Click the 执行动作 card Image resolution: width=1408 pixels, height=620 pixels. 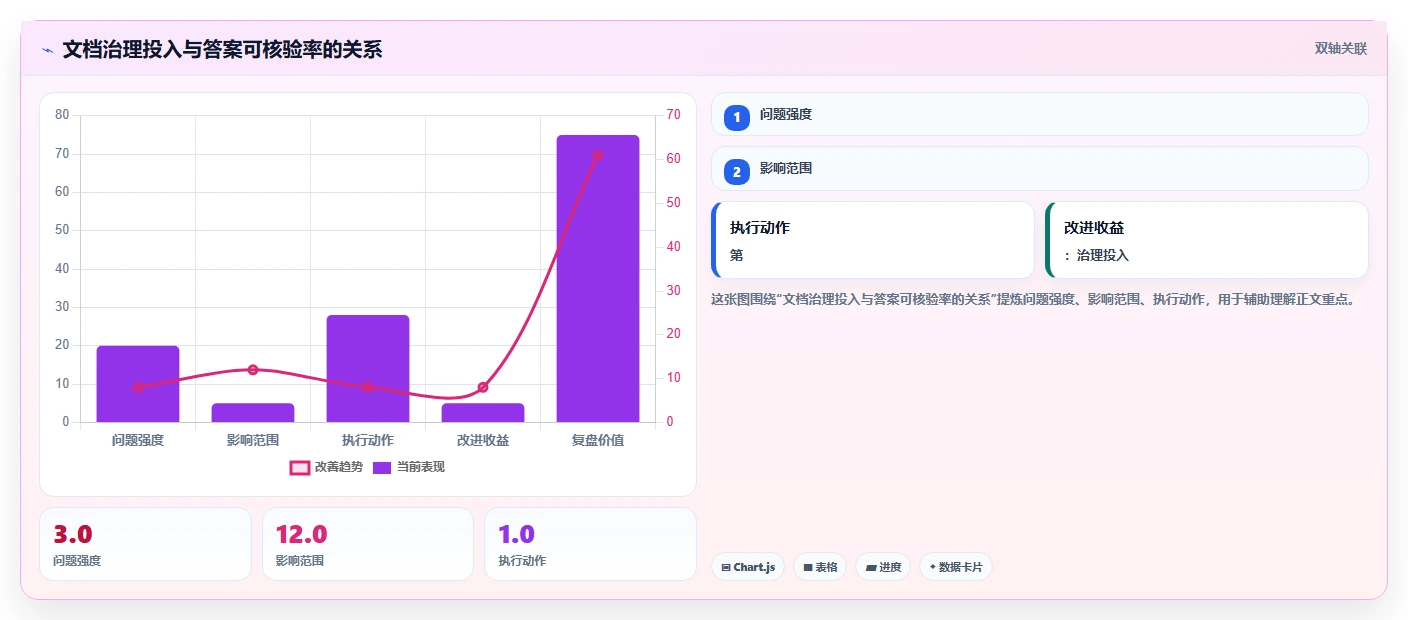[x=872, y=240]
